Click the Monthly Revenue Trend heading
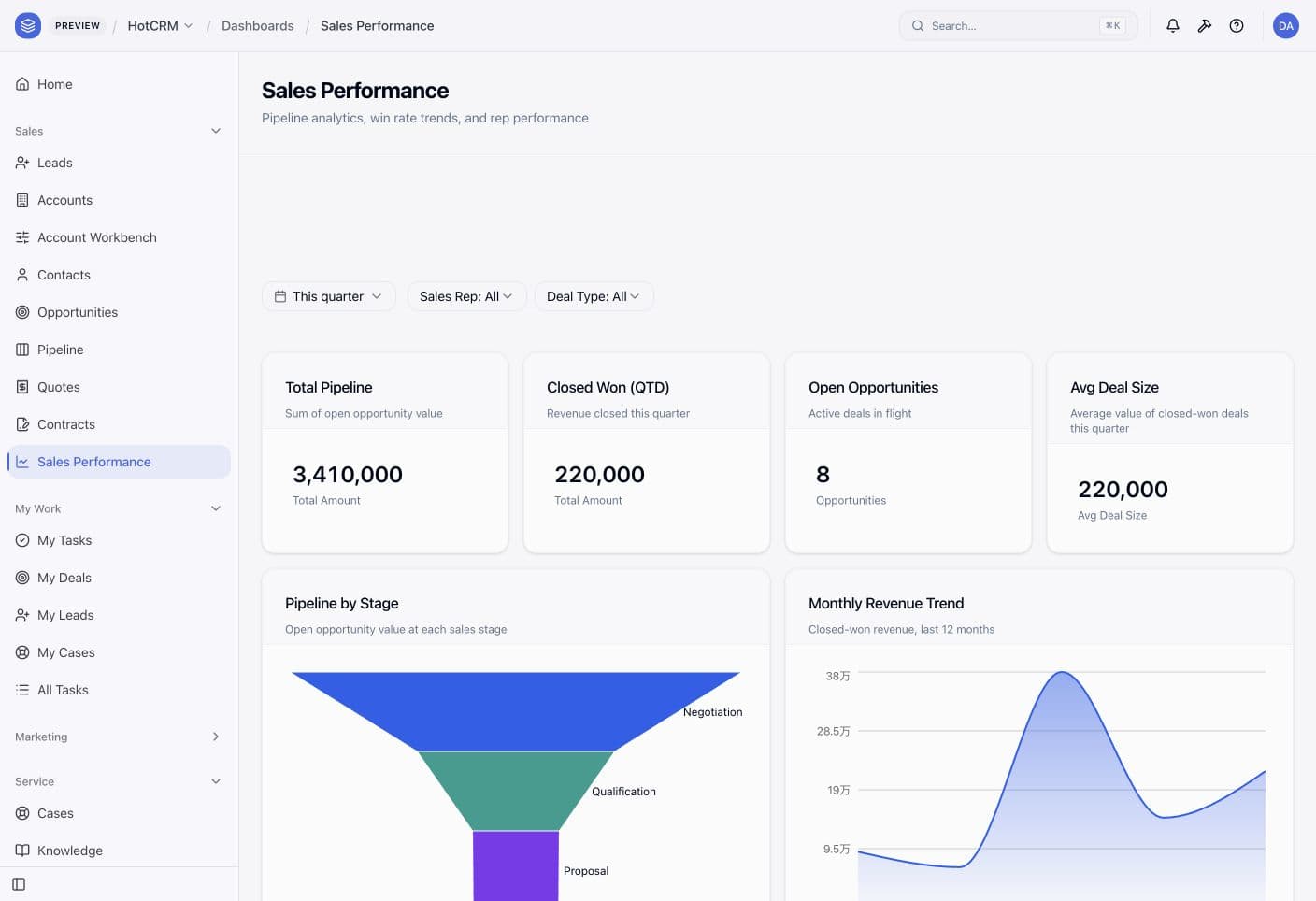Viewport: 1316px width, 901px height. (x=886, y=603)
